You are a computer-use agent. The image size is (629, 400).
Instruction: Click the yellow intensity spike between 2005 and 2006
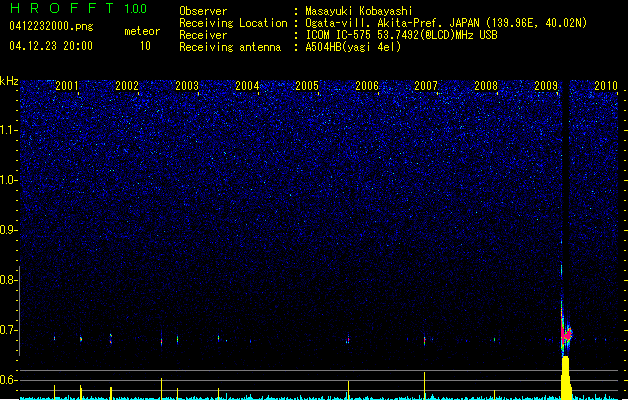pyautogui.click(x=348, y=390)
